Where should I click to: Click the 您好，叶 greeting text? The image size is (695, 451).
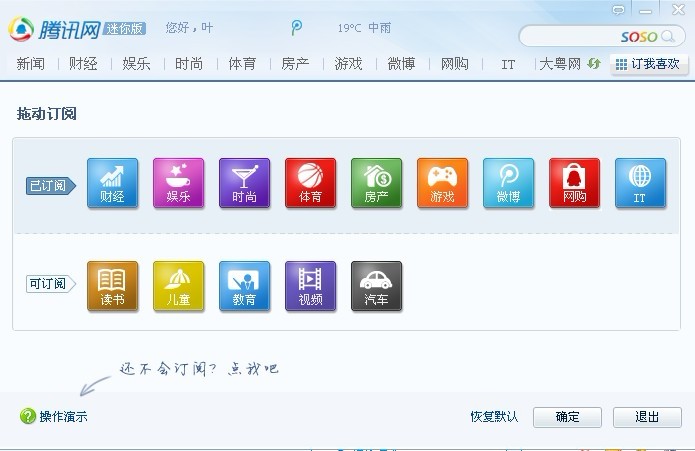click(x=189, y=28)
